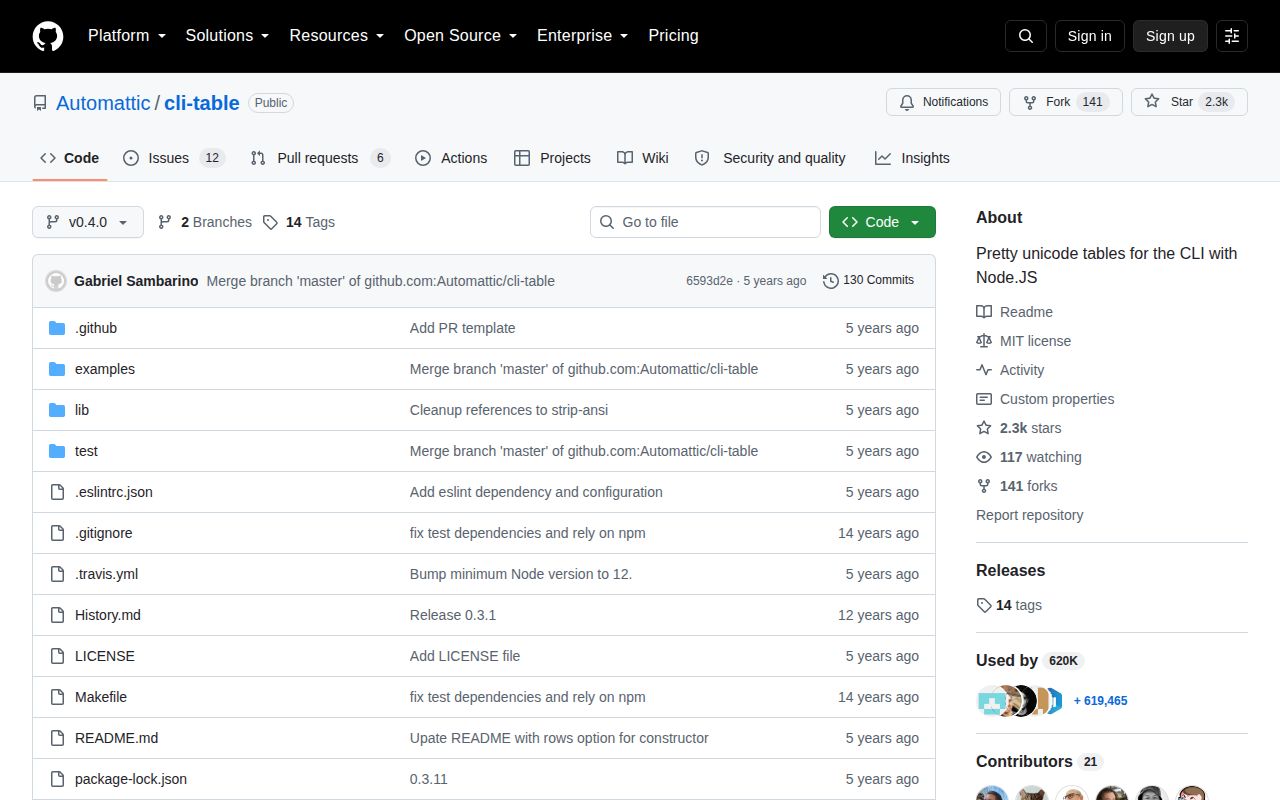Image resolution: width=1280 pixels, height=800 pixels.
Task: Click the Sign in button
Action: pyautogui.click(x=1089, y=36)
